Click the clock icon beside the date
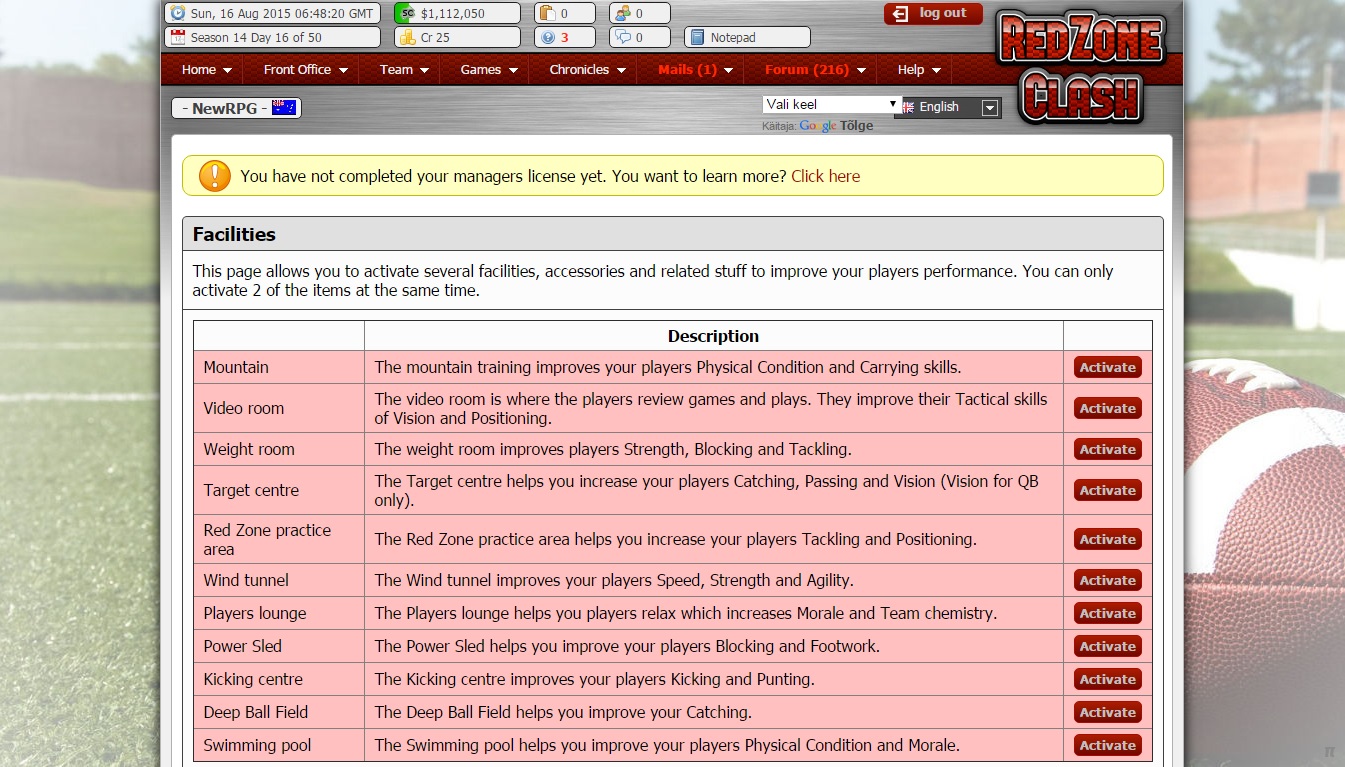 pyautogui.click(x=178, y=13)
